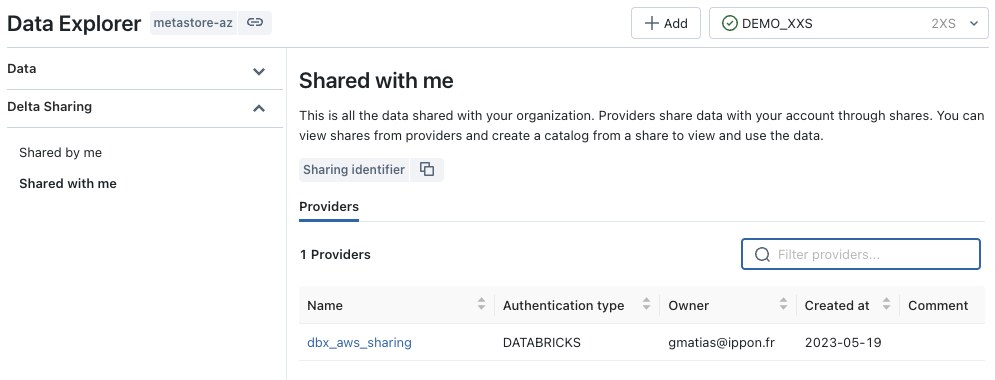
Task: Click the Shared with me heading
Action: 376,81
